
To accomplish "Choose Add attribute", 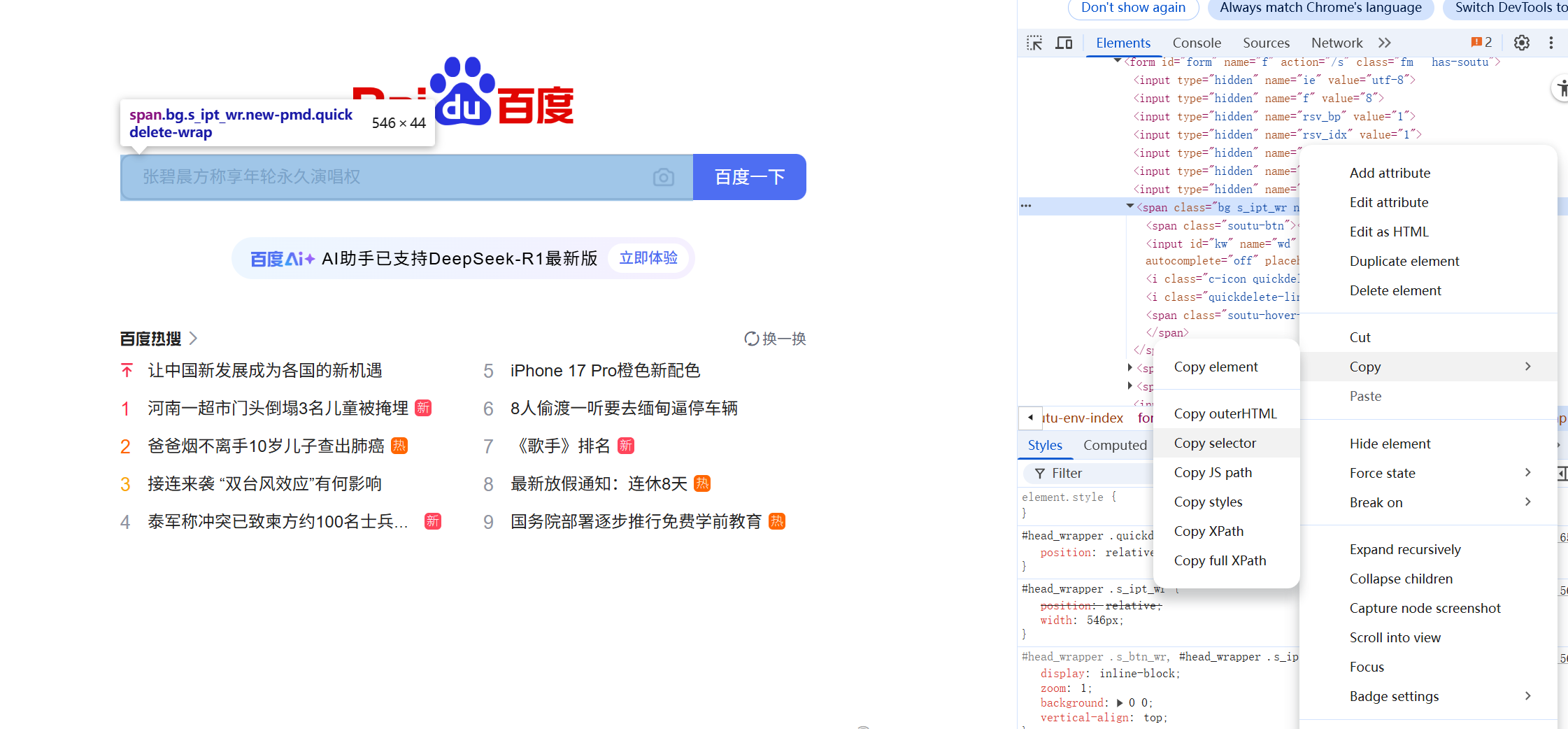I will click(x=1428, y=173).
